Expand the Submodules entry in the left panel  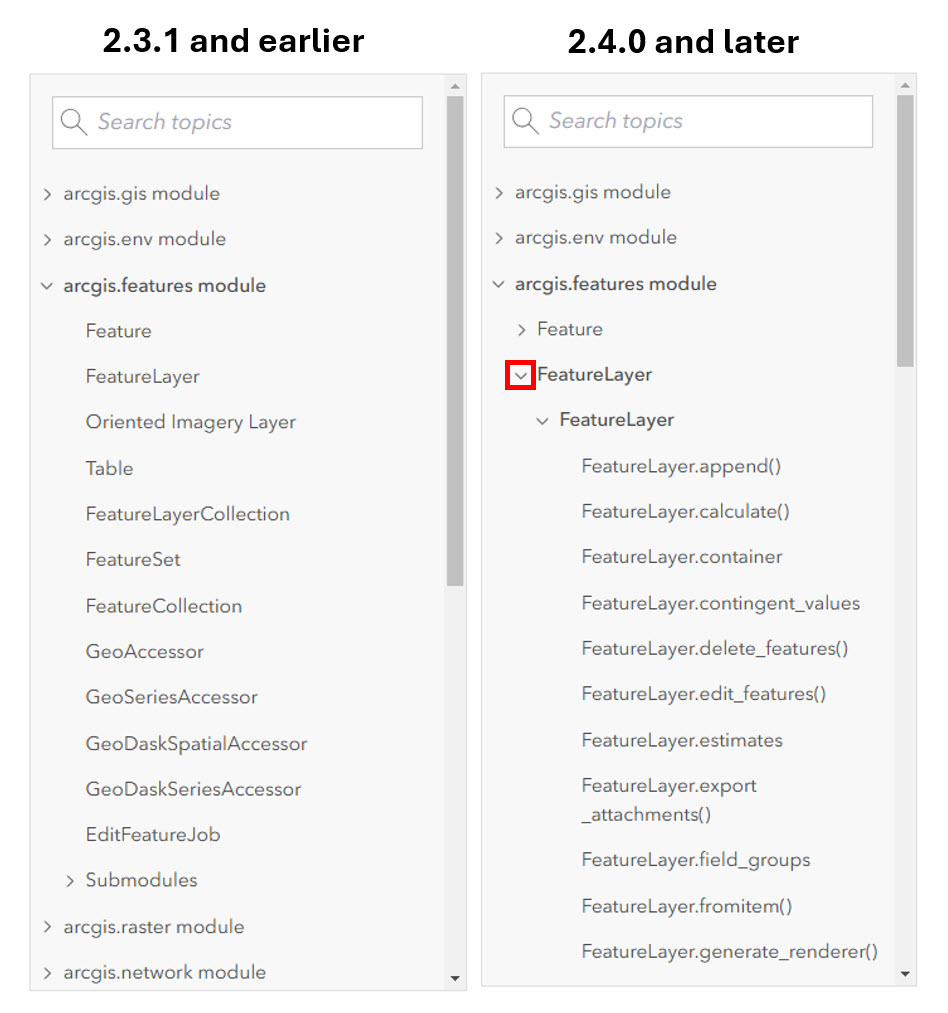tap(69, 880)
